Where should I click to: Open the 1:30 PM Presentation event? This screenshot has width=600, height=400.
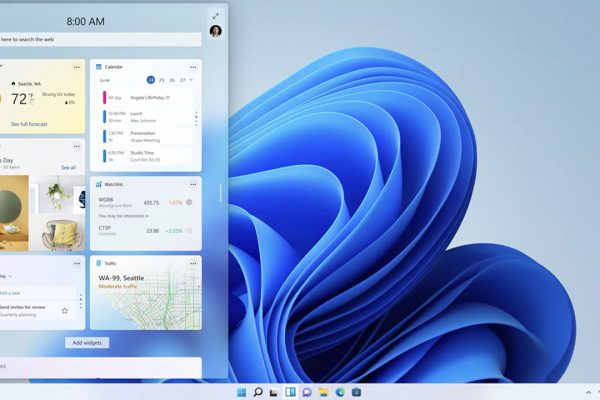pyautogui.click(x=147, y=137)
